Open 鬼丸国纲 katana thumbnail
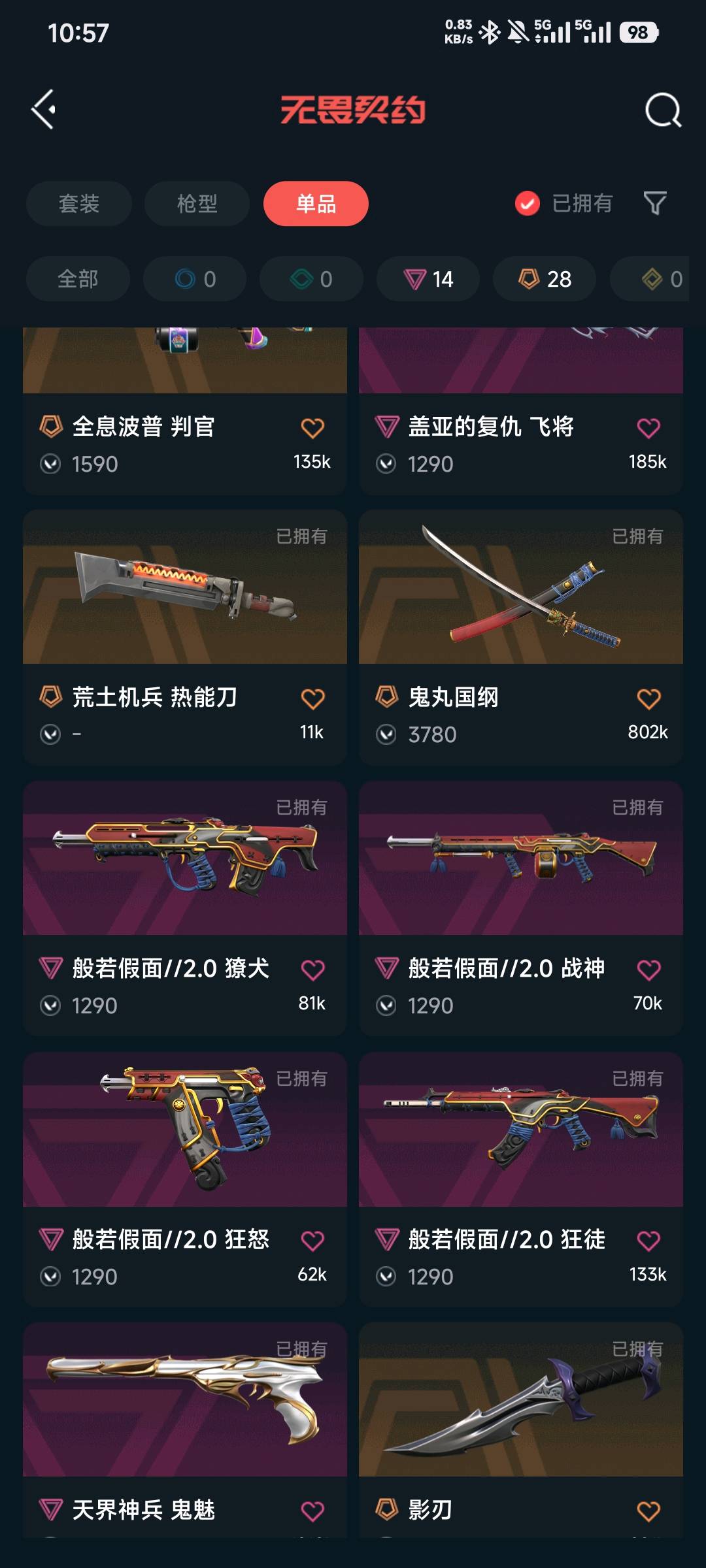Viewport: 706px width, 1568px height. 521,587
